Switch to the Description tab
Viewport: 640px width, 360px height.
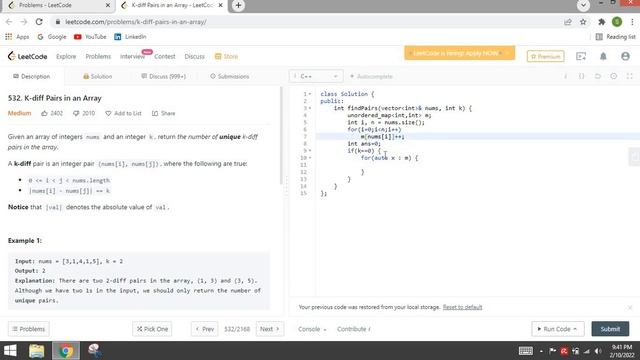(31, 76)
